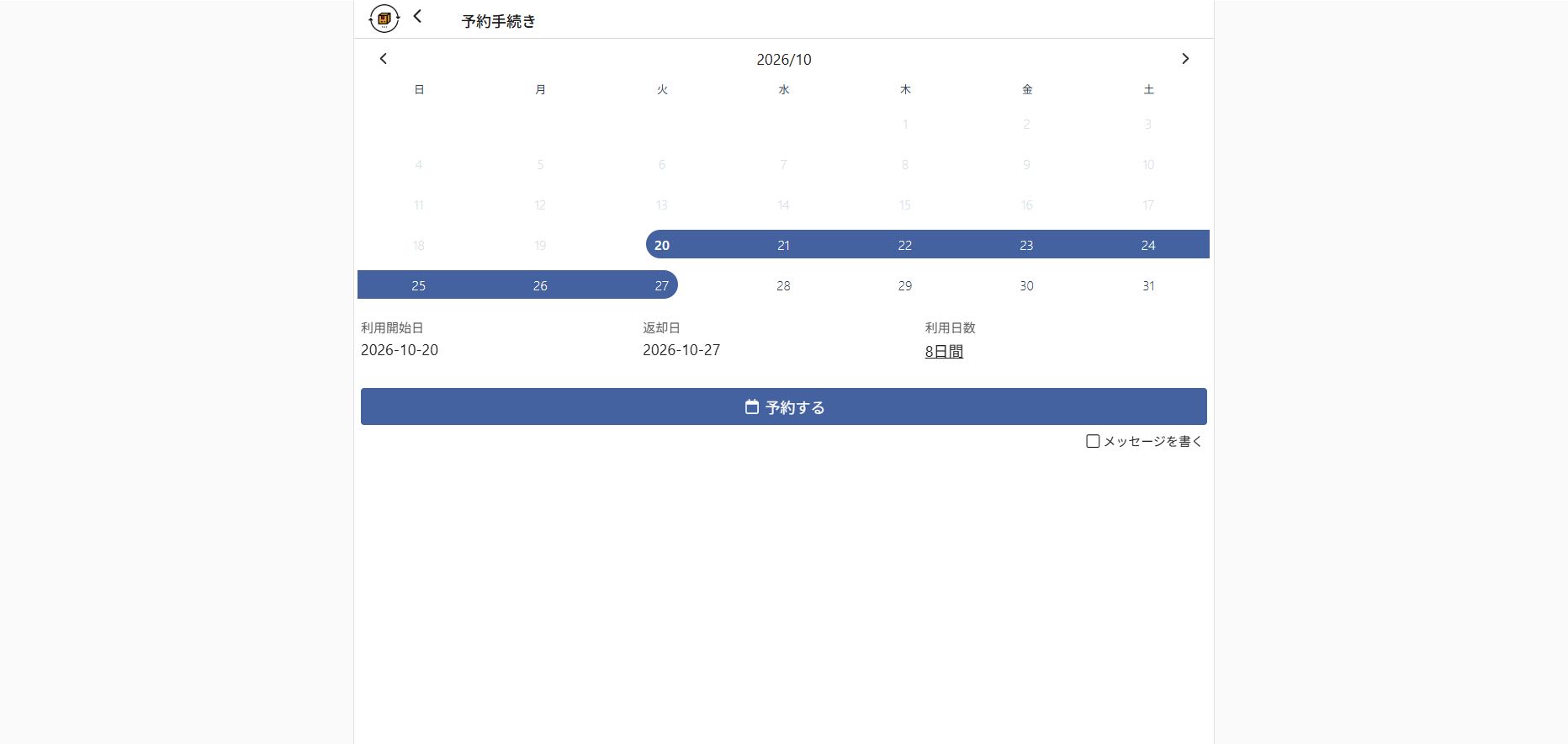Select the end date 27
The image size is (1568, 744).
(662, 285)
